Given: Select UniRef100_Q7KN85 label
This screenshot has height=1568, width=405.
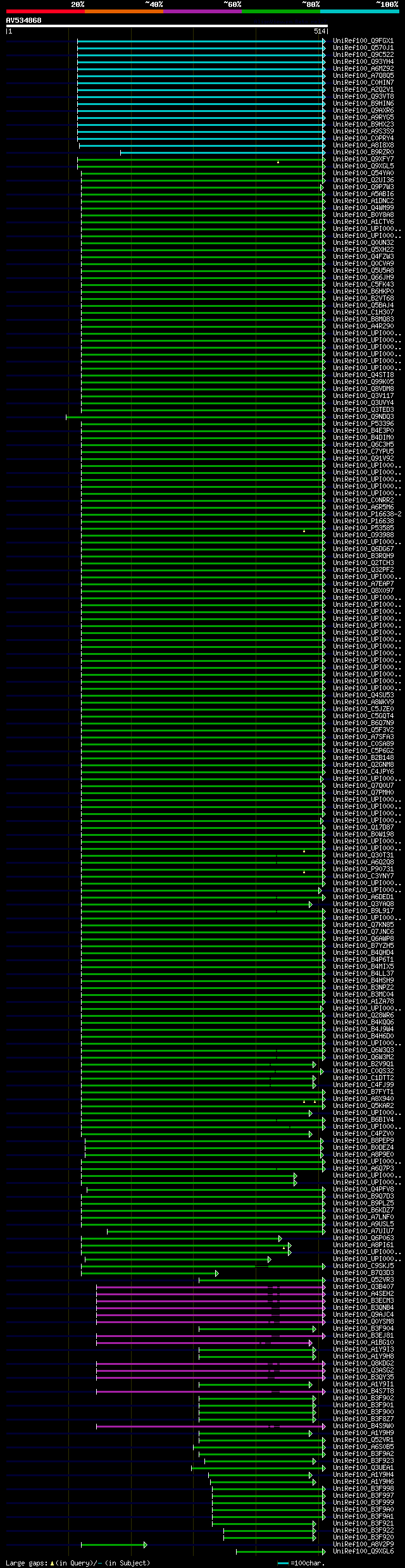Looking at the screenshot, I should (x=363, y=925).
